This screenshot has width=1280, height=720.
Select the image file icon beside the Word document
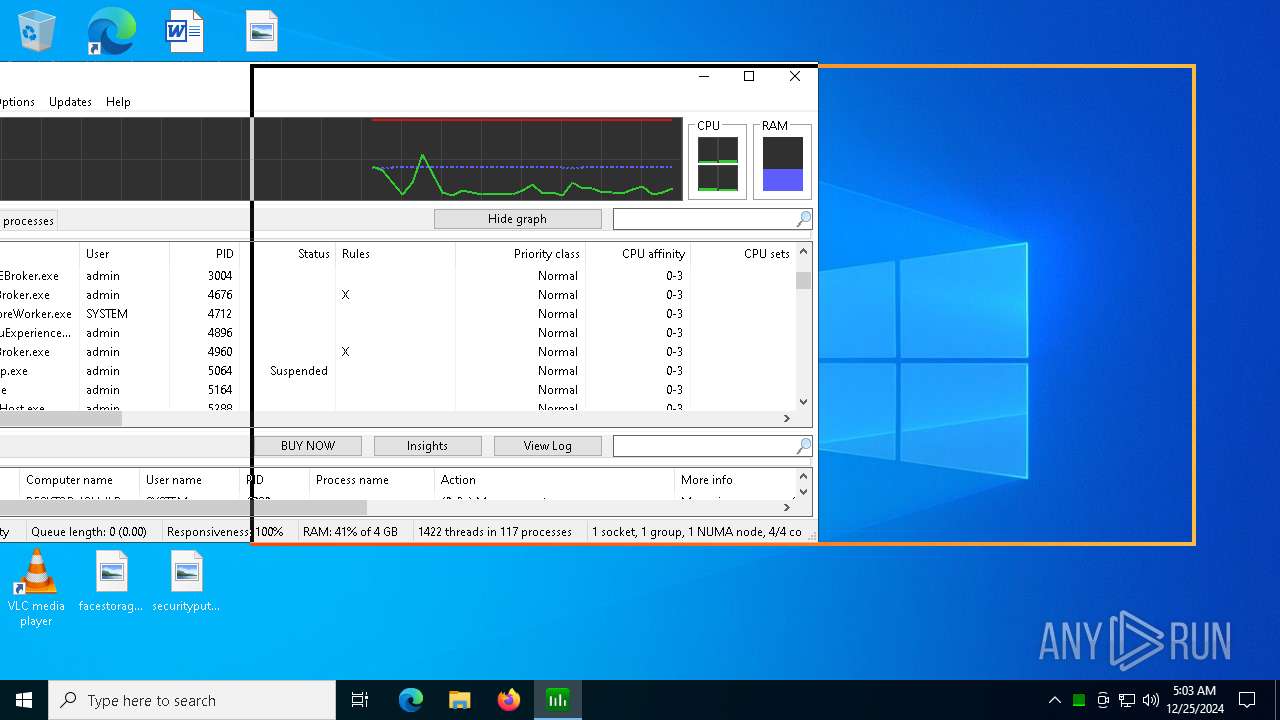[x=262, y=31]
